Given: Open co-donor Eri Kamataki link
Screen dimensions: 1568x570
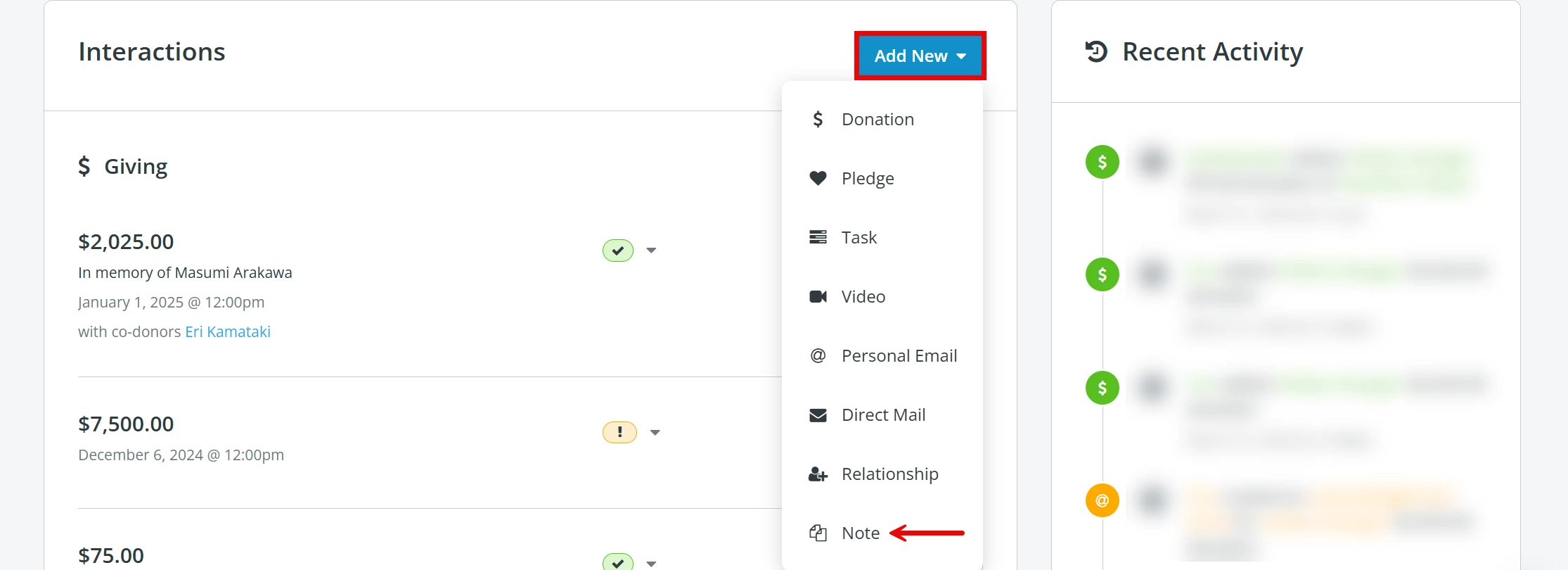Looking at the screenshot, I should tap(228, 331).
